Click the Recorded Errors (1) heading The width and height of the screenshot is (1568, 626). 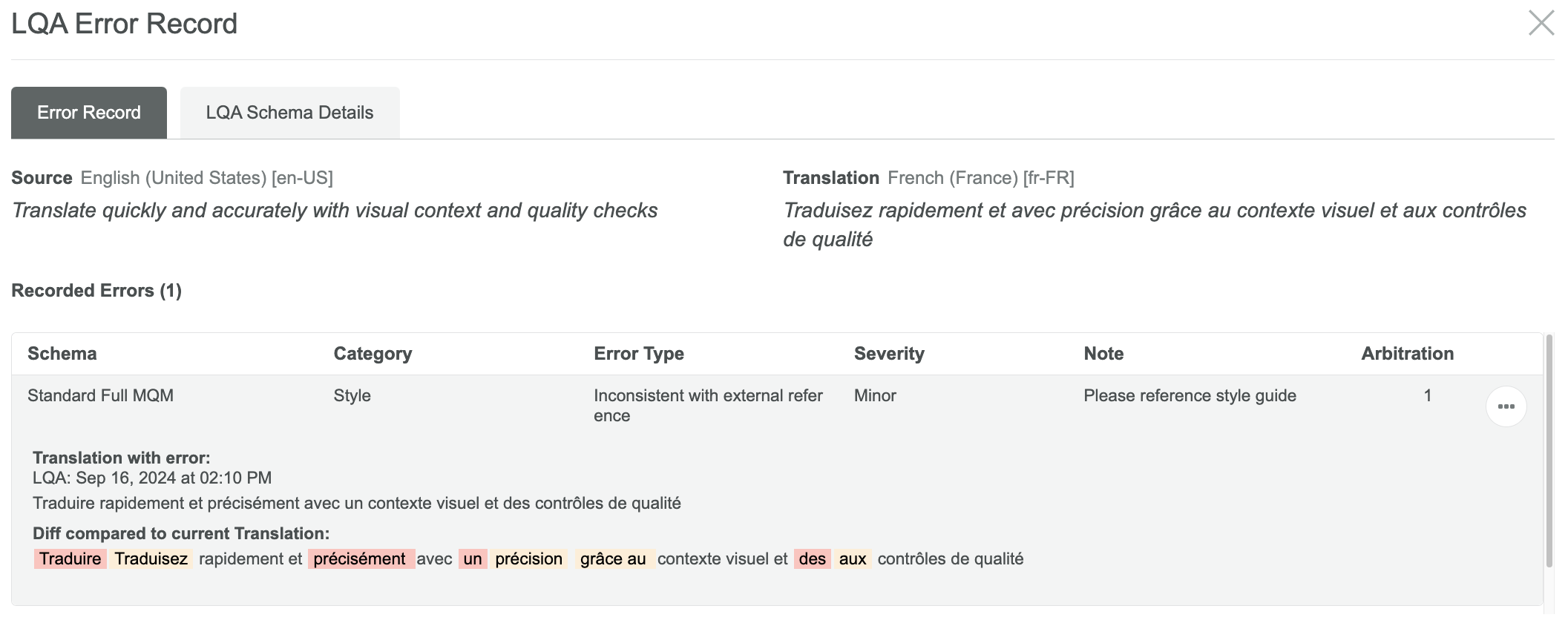click(96, 290)
